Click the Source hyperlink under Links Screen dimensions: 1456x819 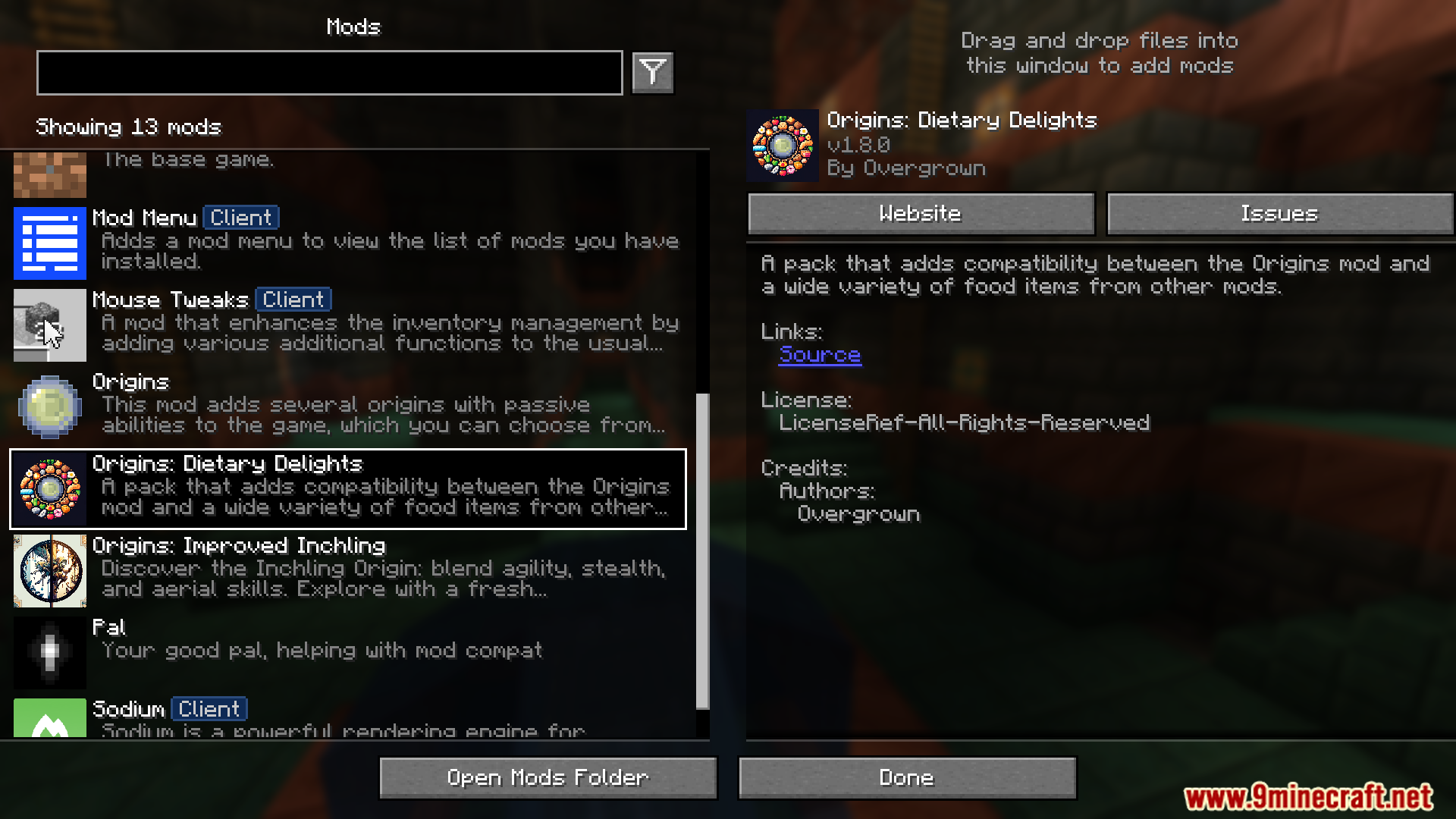(819, 354)
